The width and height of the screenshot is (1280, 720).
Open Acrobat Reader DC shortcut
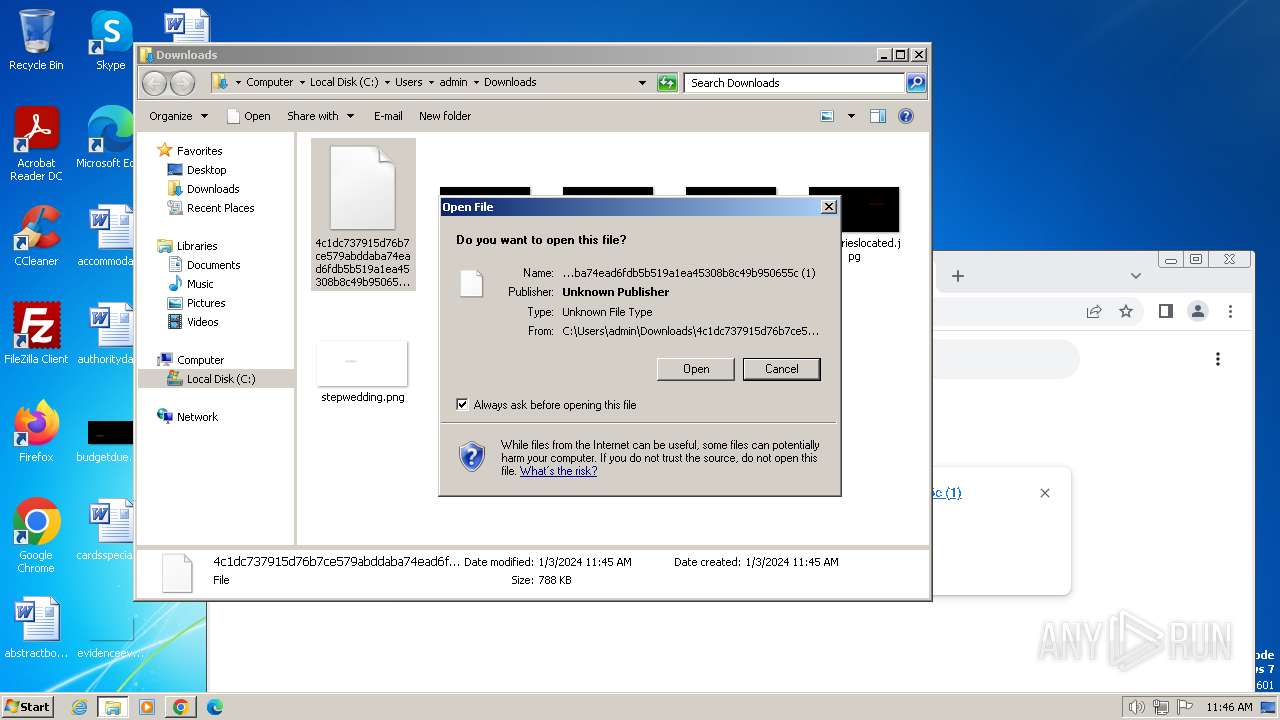pyautogui.click(x=36, y=144)
